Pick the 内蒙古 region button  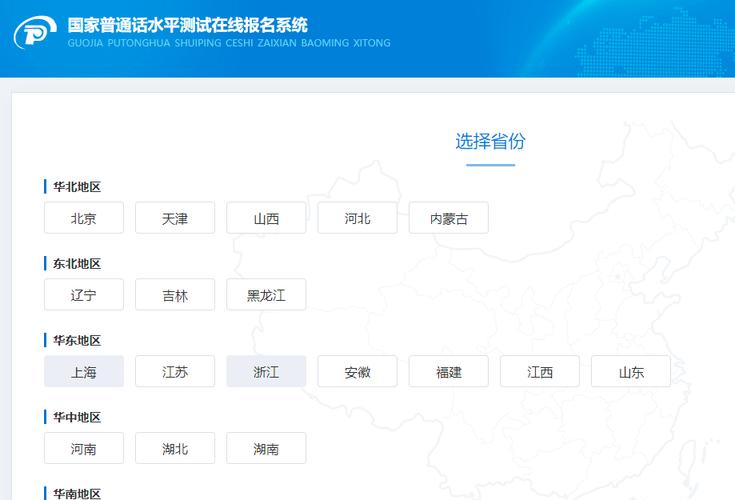(x=449, y=218)
